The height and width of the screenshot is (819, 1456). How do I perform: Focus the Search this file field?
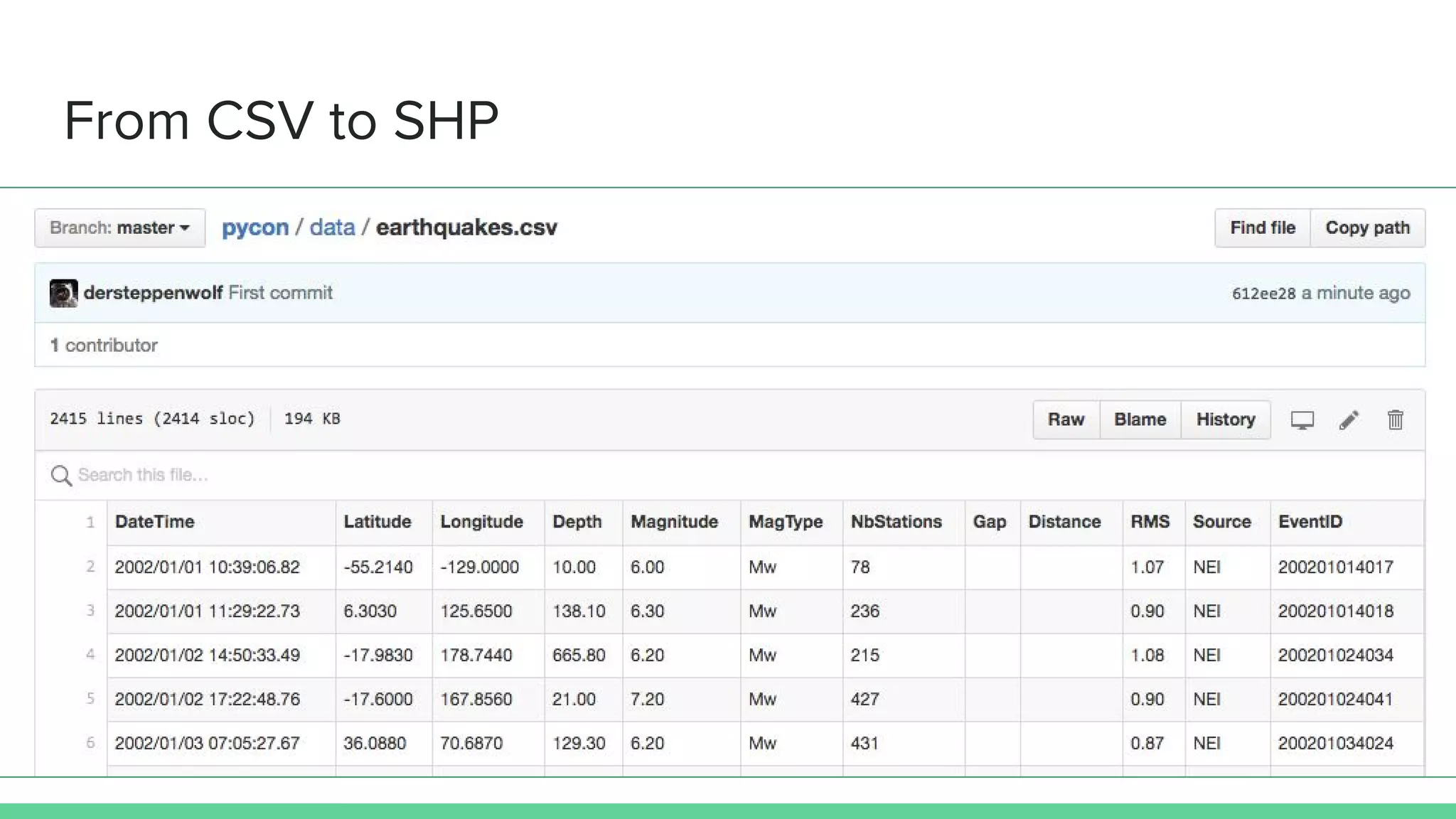point(729,475)
